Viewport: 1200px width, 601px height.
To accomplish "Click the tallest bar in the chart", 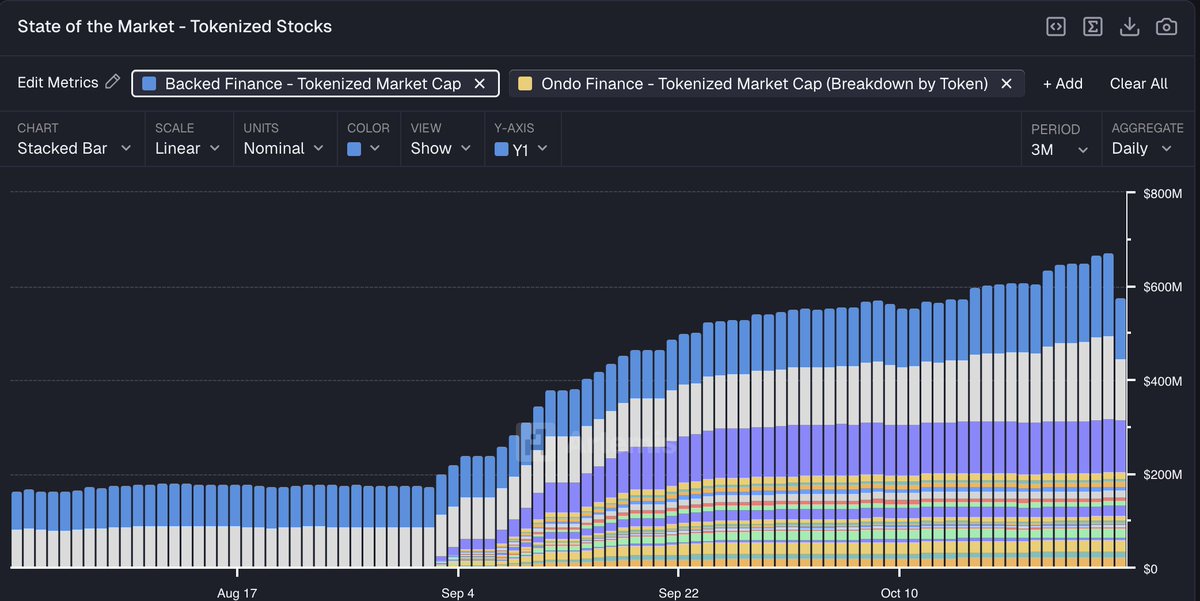I will (x=1108, y=411).
